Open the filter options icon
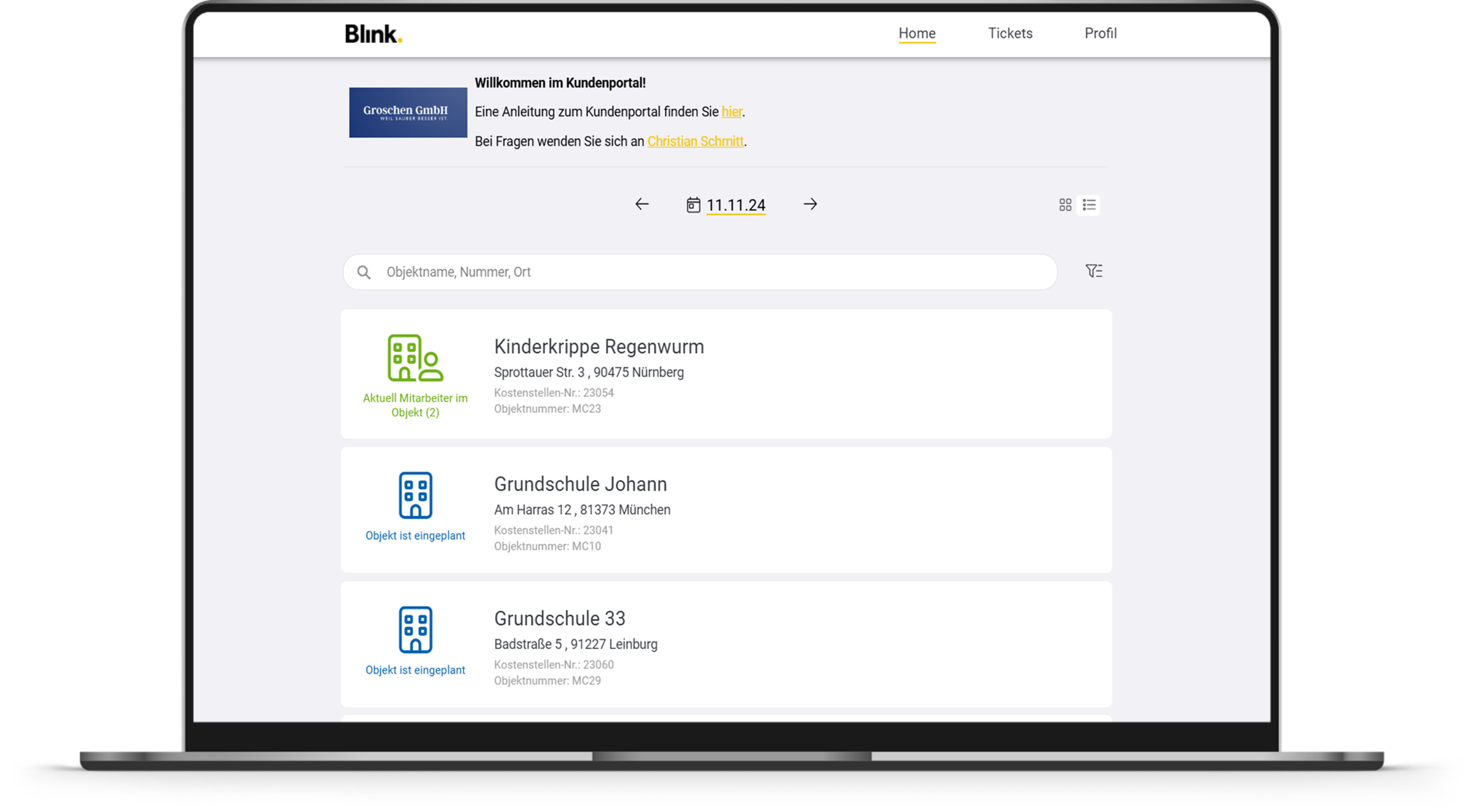The height and width of the screenshot is (812, 1463). (1093, 271)
